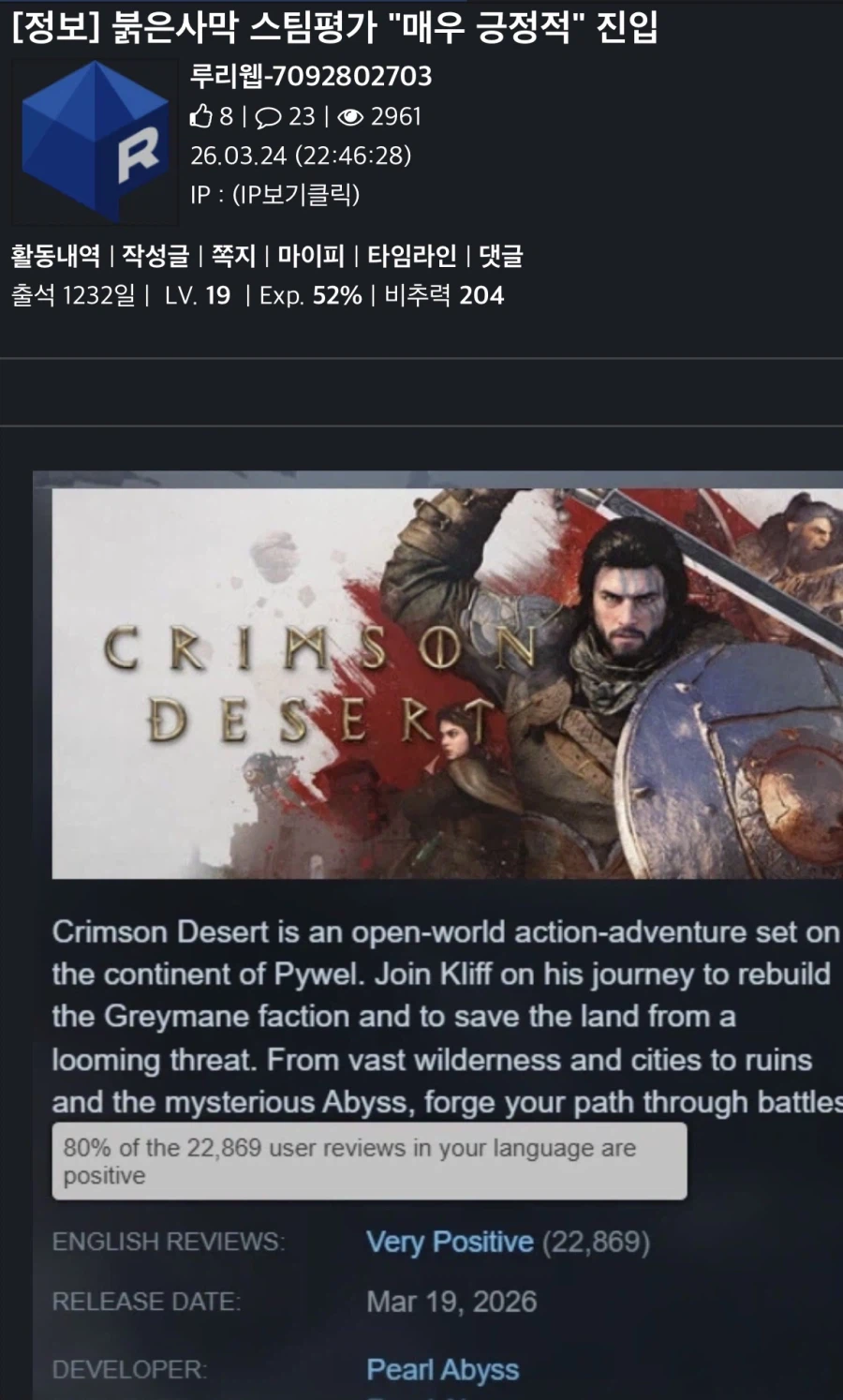Click the eye view count icon
843x1400 pixels.
pos(350,117)
